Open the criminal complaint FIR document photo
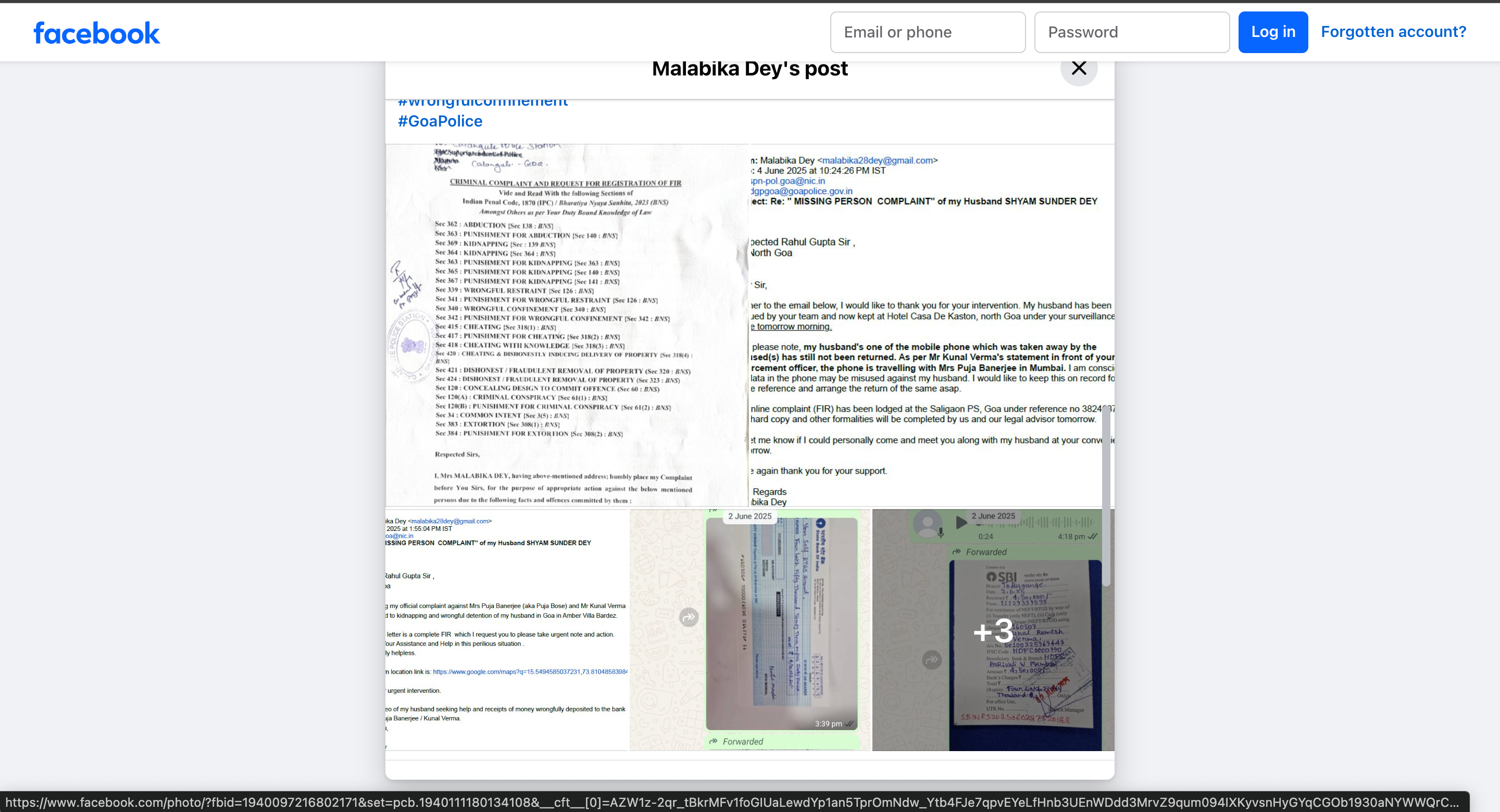 click(567, 325)
